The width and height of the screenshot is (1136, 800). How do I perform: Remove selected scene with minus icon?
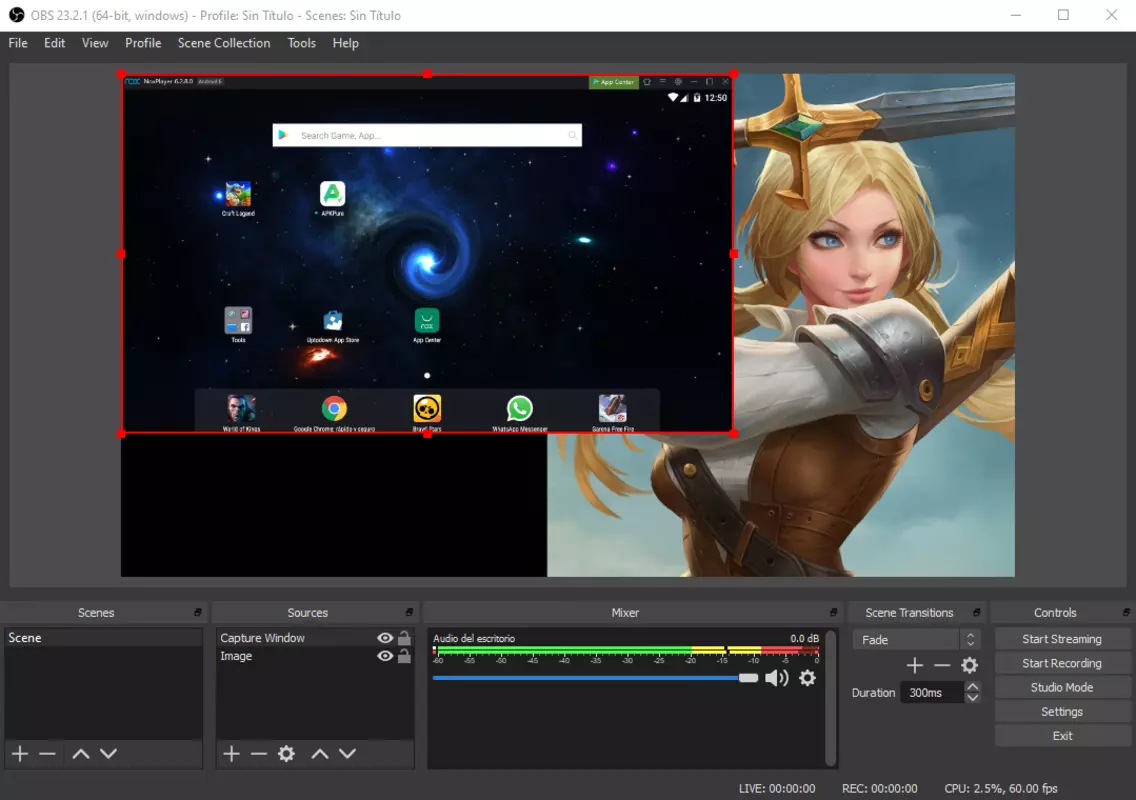pyautogui.click(x=47, y=754)
